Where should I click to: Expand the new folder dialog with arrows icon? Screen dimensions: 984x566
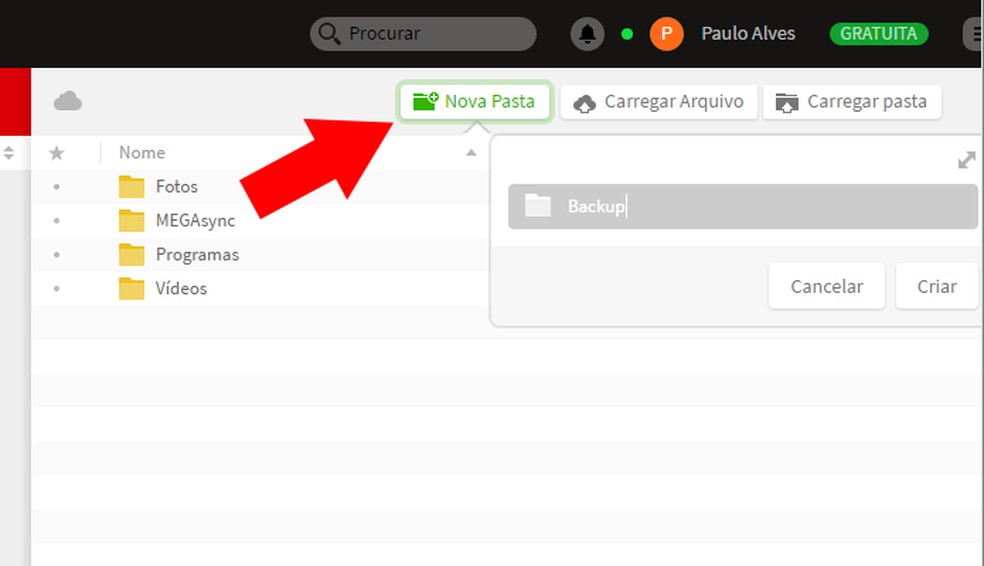click(x=966, y=161)
